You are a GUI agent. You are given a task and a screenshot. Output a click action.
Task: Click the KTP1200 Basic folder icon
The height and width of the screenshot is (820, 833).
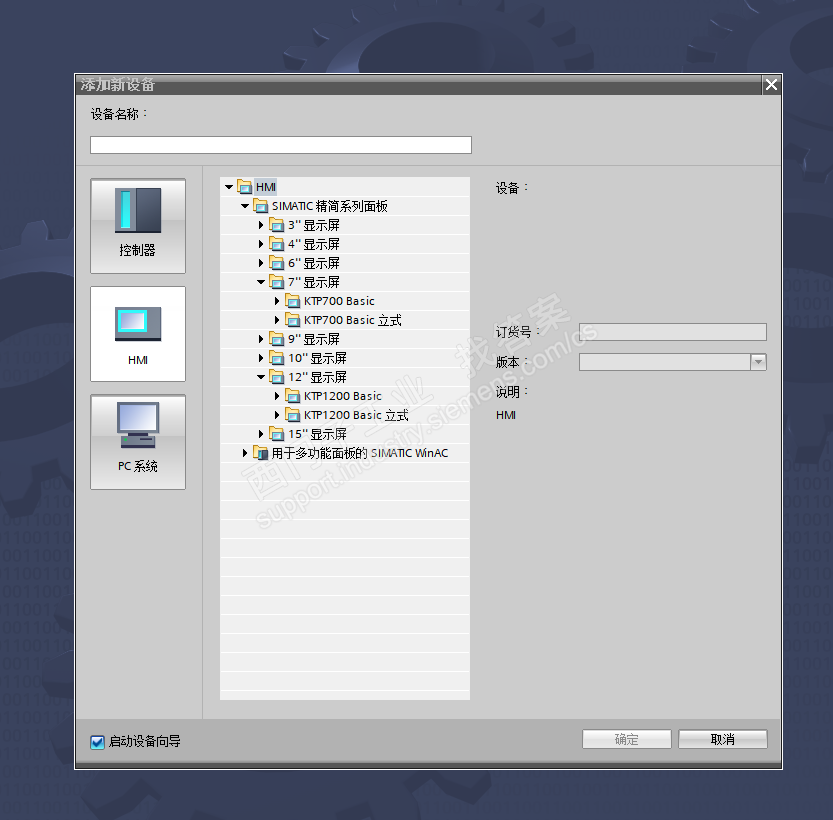pos(292,396)
